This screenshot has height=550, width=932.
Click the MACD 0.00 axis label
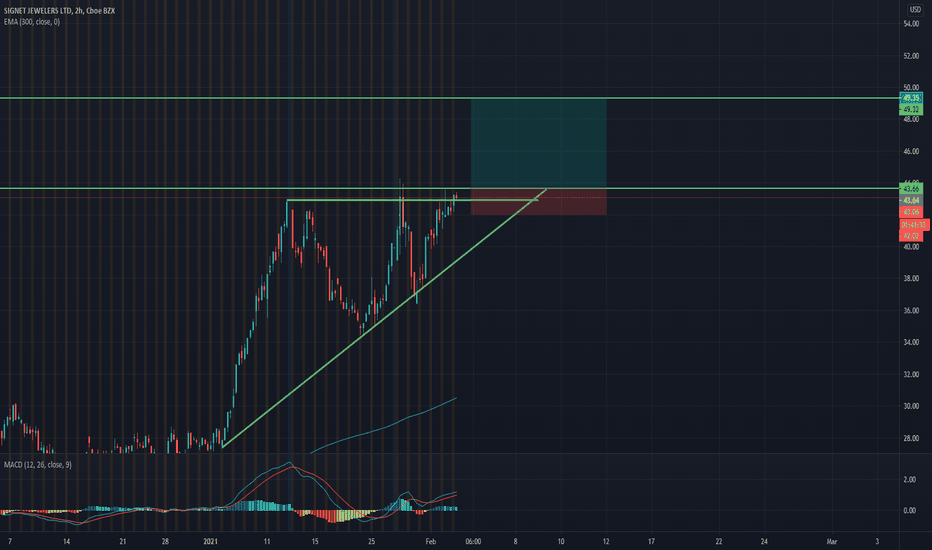click(x=909, y=510)
